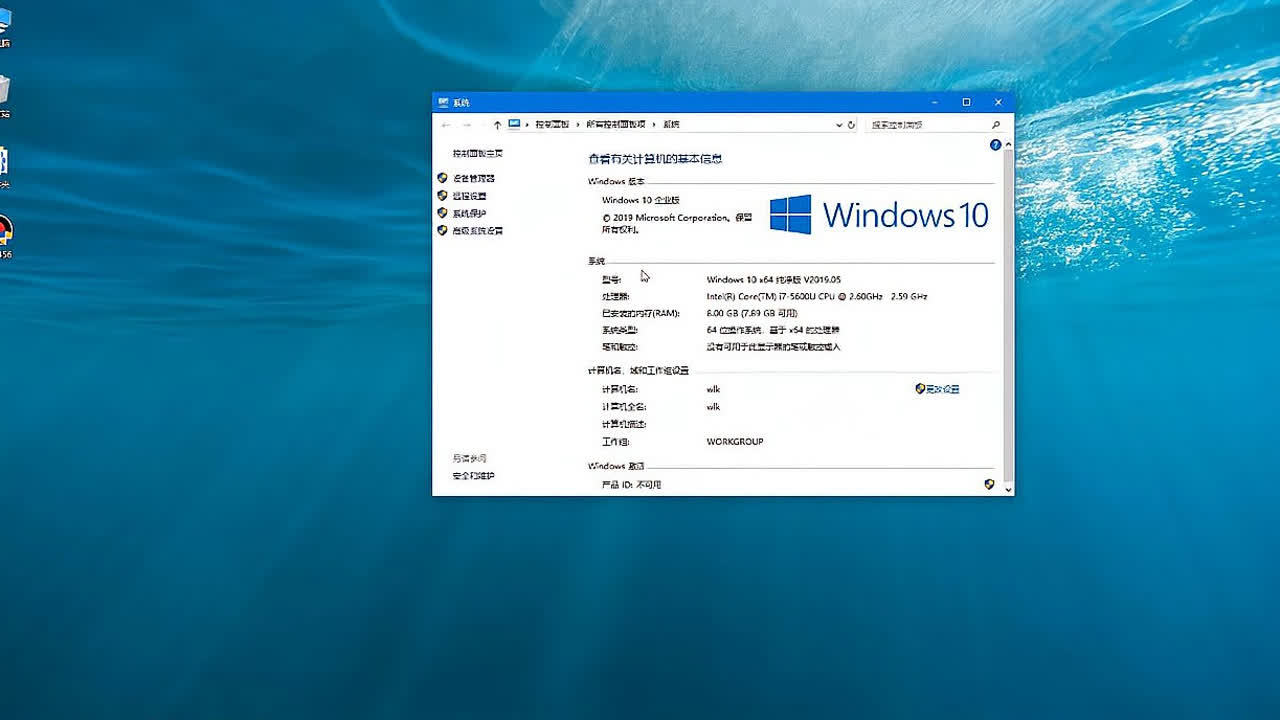Click the Control Panel icon in the address bar
This screenshot has width=1280, height=720.
513,124
